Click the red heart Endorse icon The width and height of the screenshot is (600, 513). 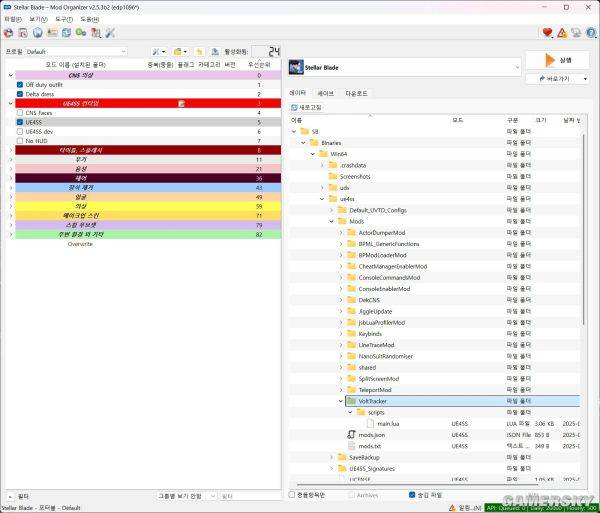coord(547,33)
